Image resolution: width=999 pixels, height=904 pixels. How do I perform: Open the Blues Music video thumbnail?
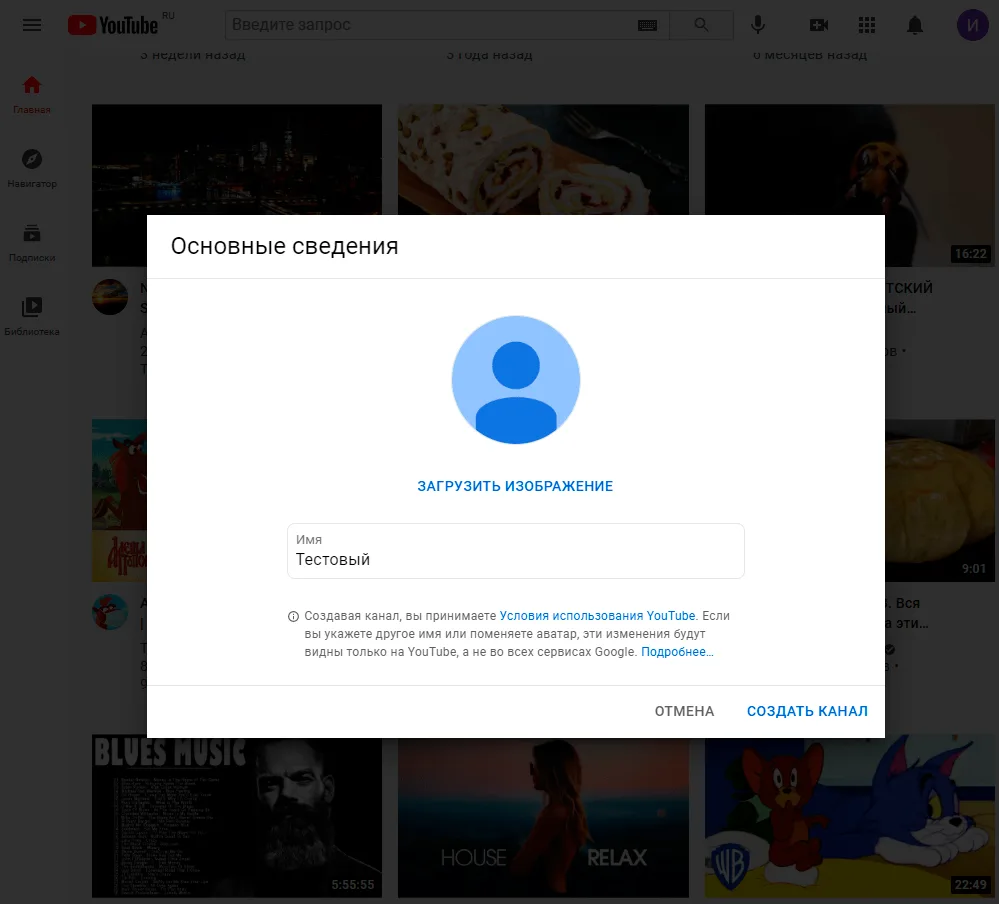237,818
